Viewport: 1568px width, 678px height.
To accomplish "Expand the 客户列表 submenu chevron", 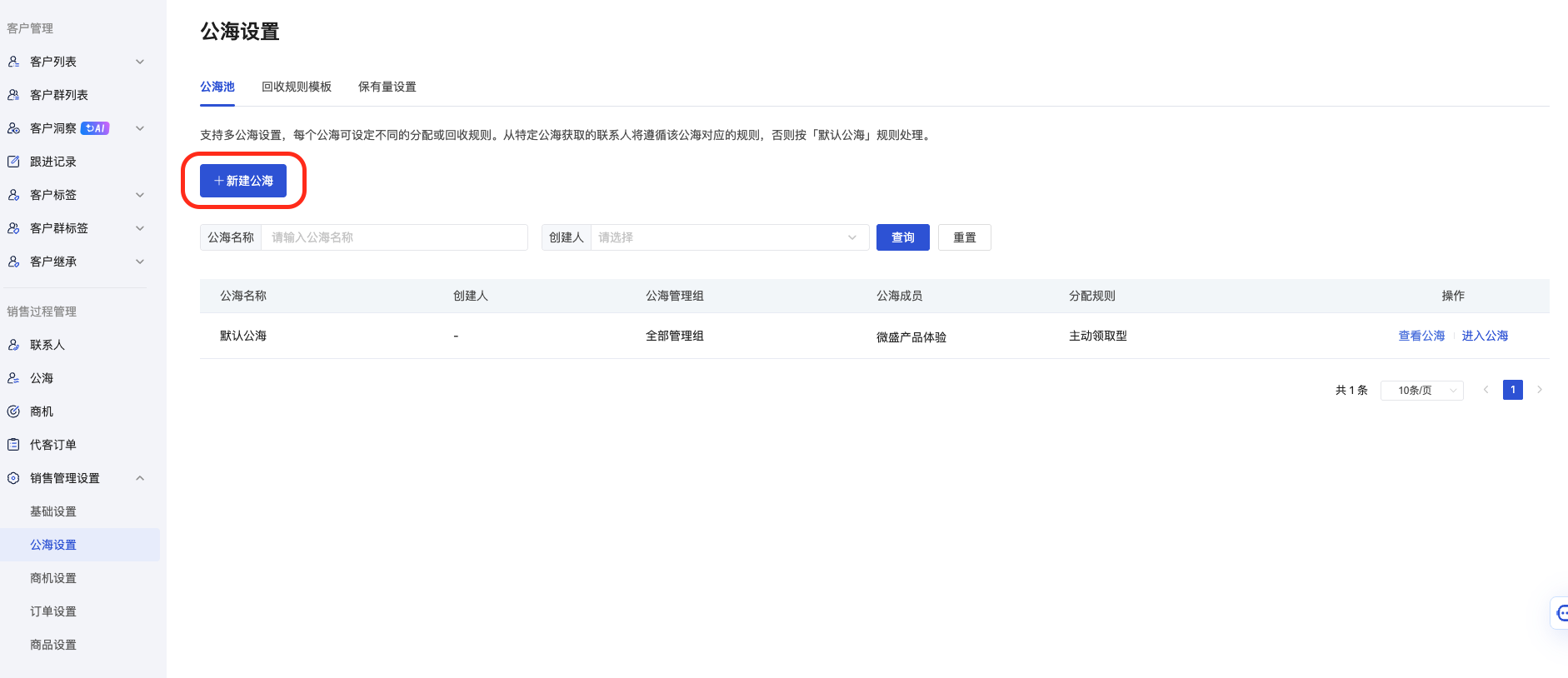I will tap(140, 62).
